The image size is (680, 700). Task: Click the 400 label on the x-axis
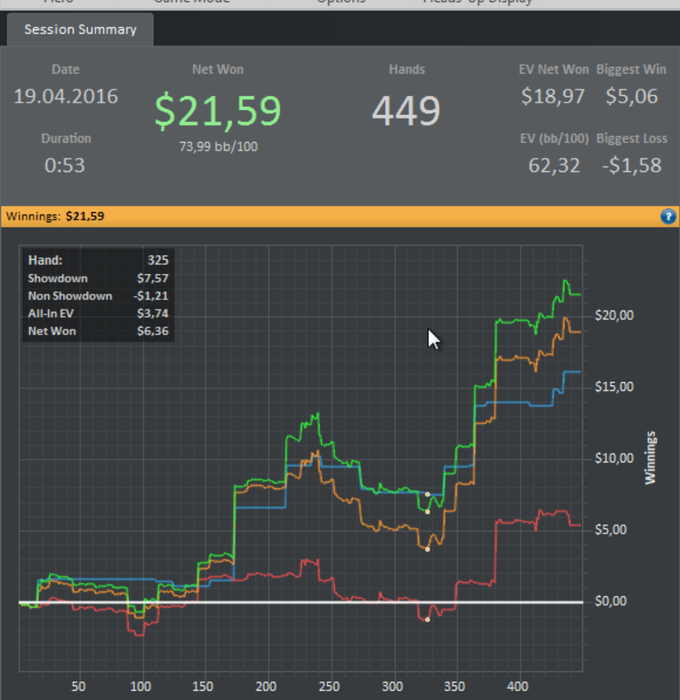pos(517,686)
